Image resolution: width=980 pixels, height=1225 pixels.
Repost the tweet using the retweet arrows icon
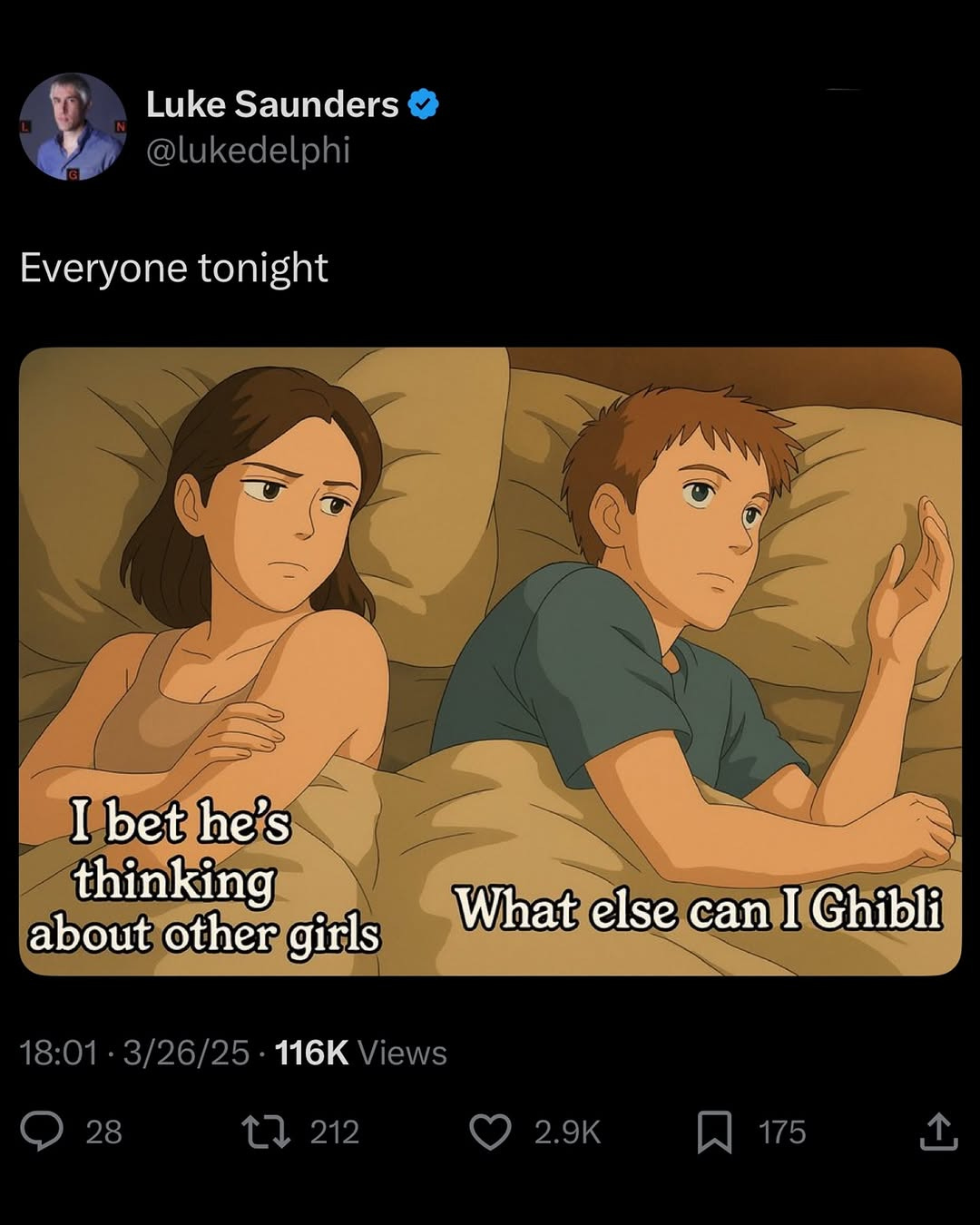pos(265,1132)
